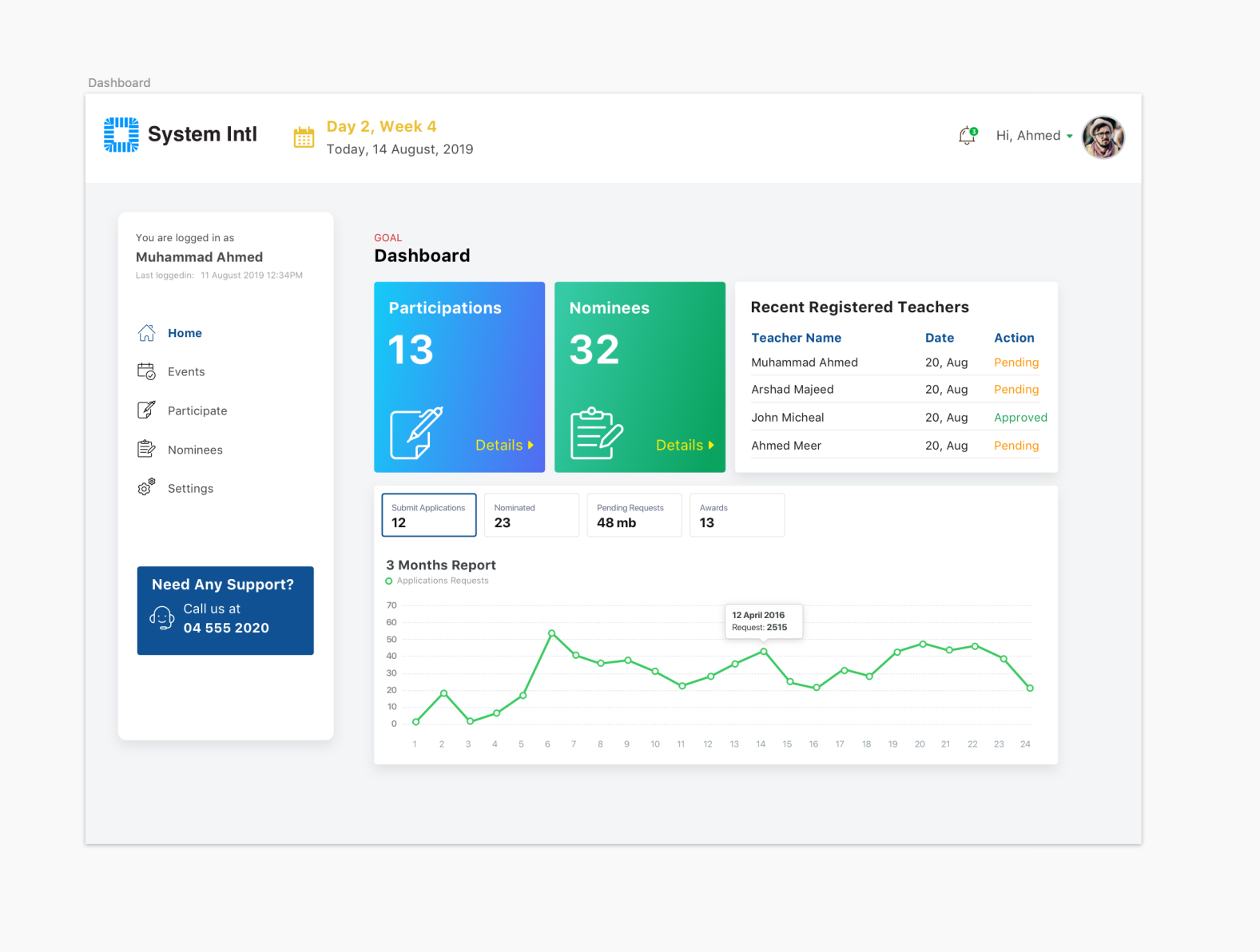Select the Awards tab

click(x=737, y=515)
